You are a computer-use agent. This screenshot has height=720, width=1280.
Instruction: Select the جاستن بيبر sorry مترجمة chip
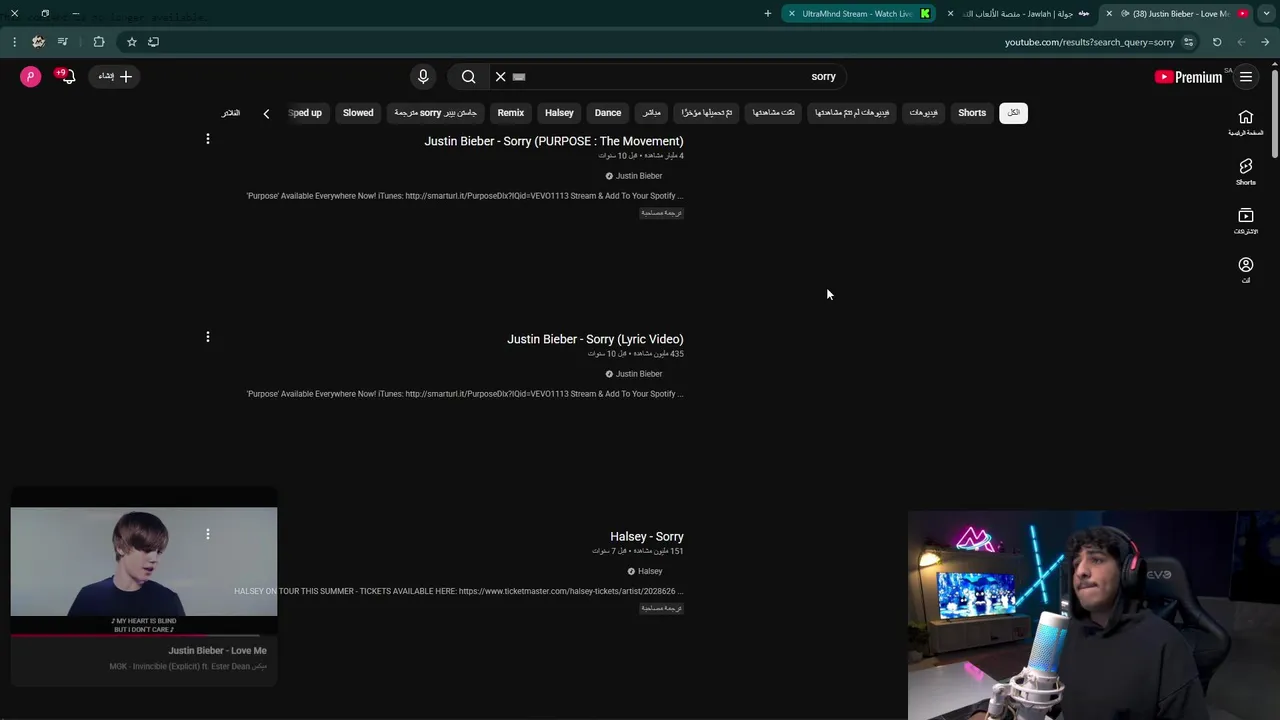pyautogui.click(x=435, y=113)
